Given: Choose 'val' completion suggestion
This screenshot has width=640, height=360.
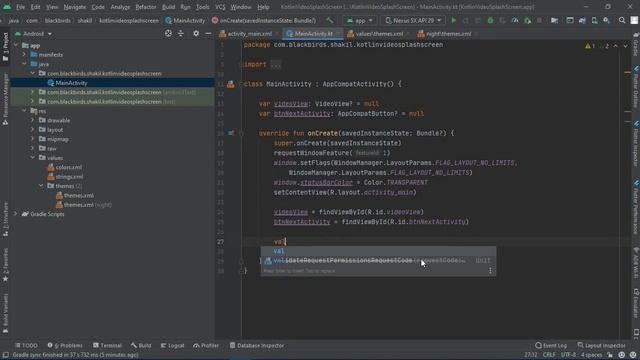Looking at the screenshot, I should coord(378,251).
